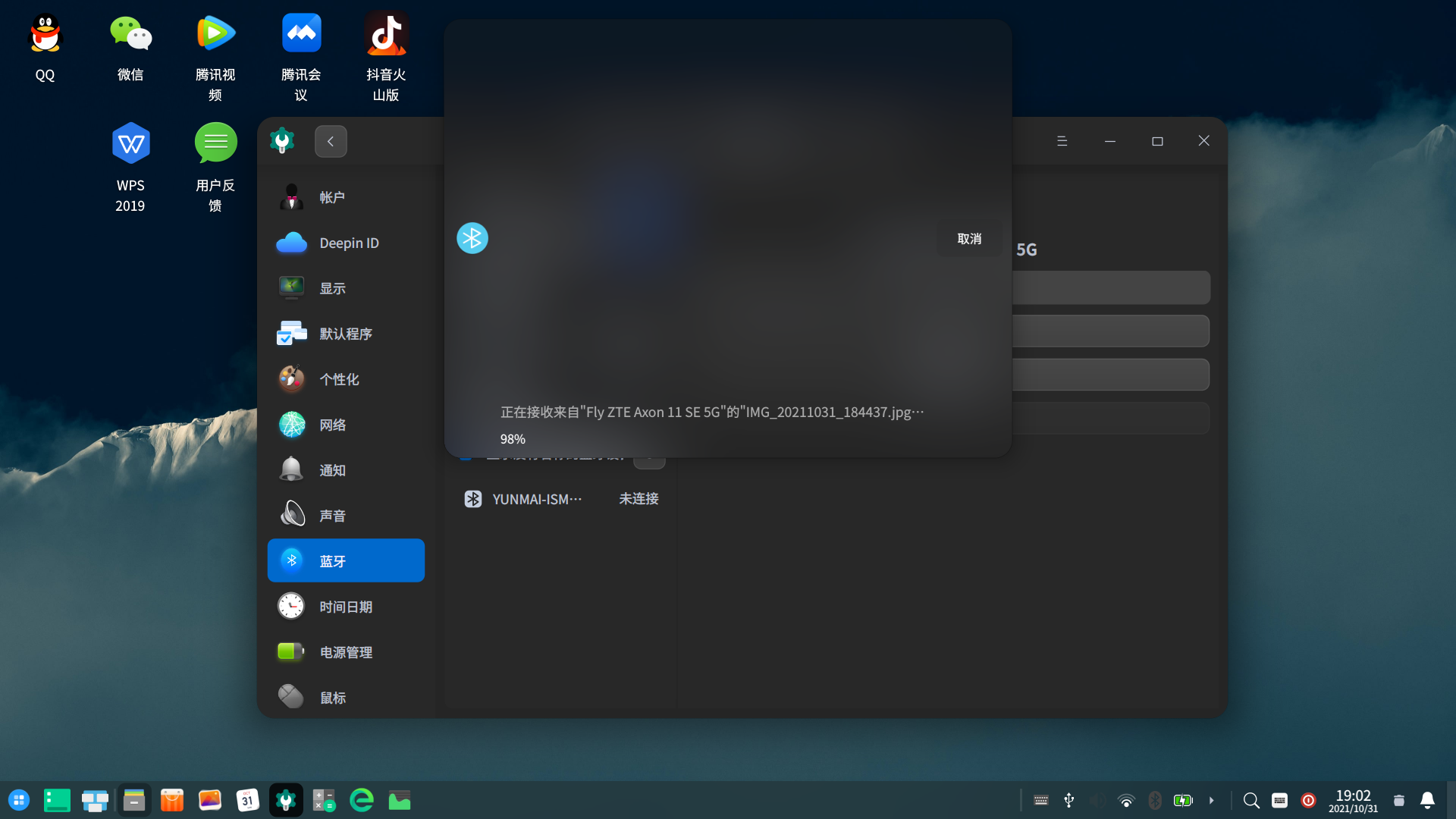Click the first device name field
Viewport: 1456px width, 819px height.
point(1111,288)
